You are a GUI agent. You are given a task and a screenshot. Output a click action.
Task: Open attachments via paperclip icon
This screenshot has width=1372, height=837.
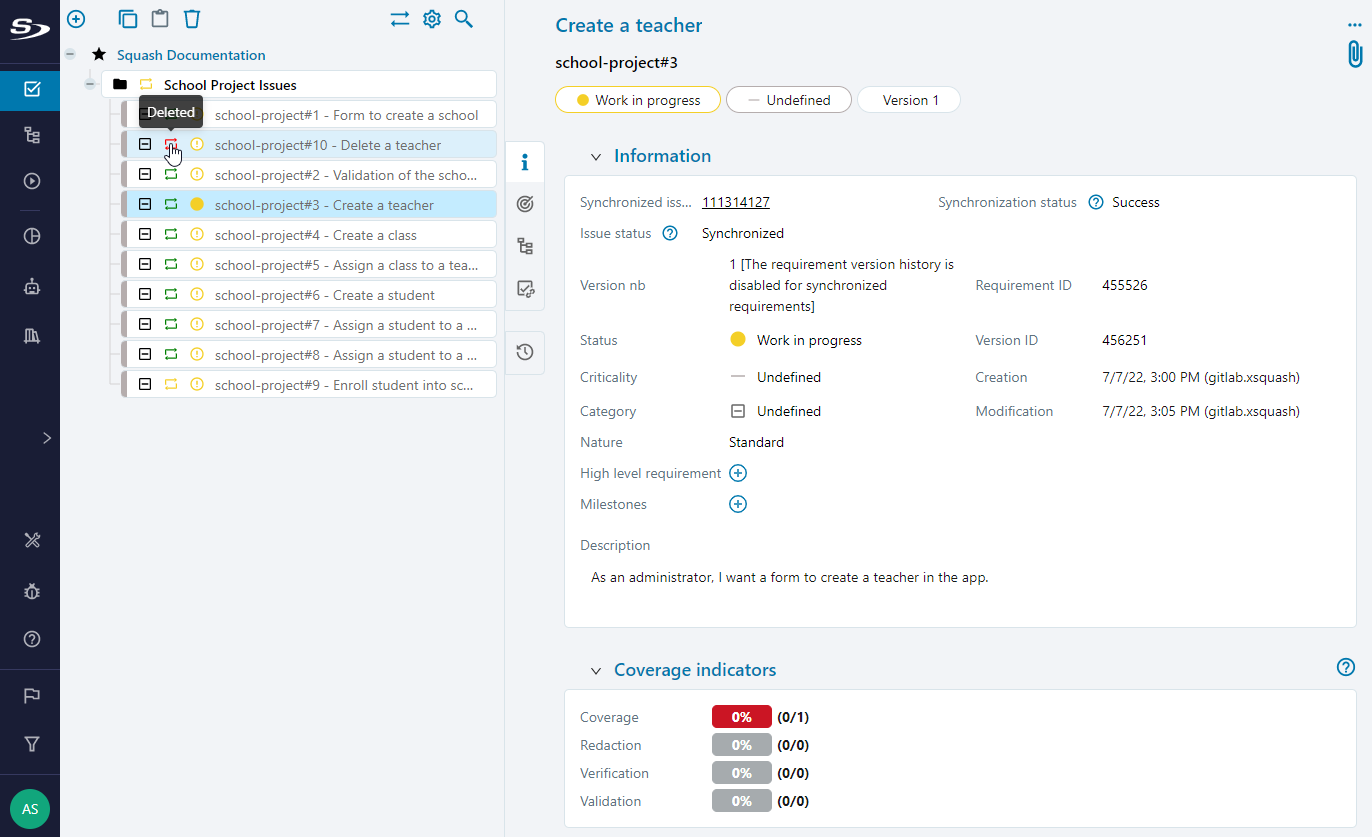coord(1354,54)
